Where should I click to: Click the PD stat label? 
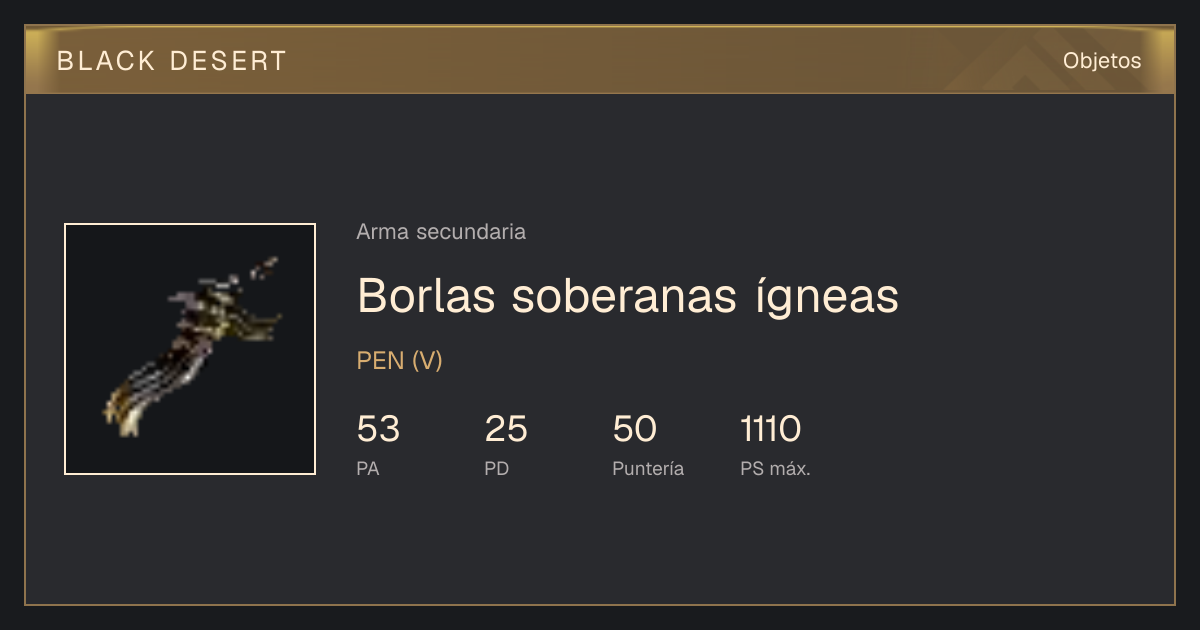pos(497,469)
